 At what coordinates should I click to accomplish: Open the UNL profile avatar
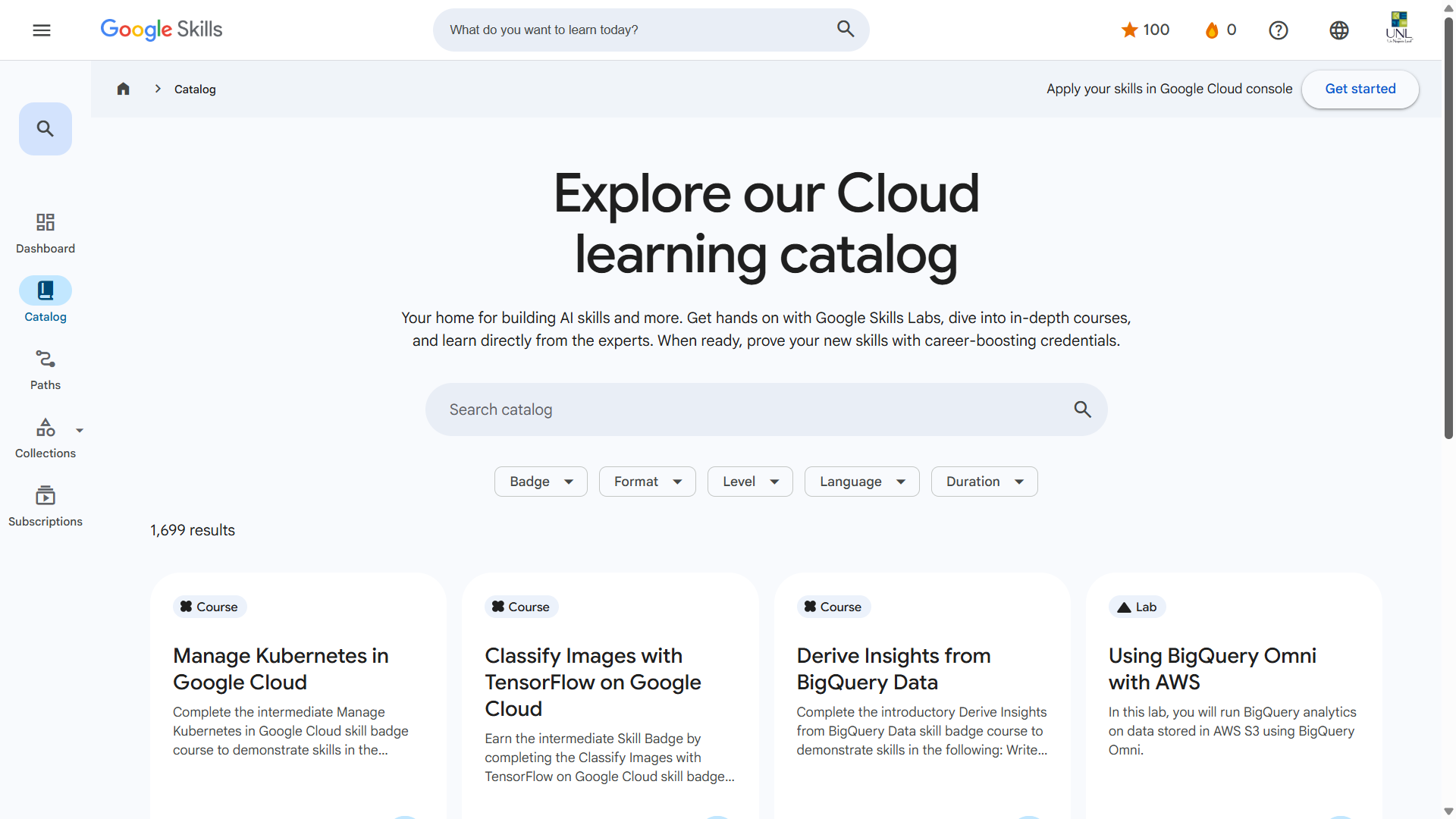coord(1398,28)
